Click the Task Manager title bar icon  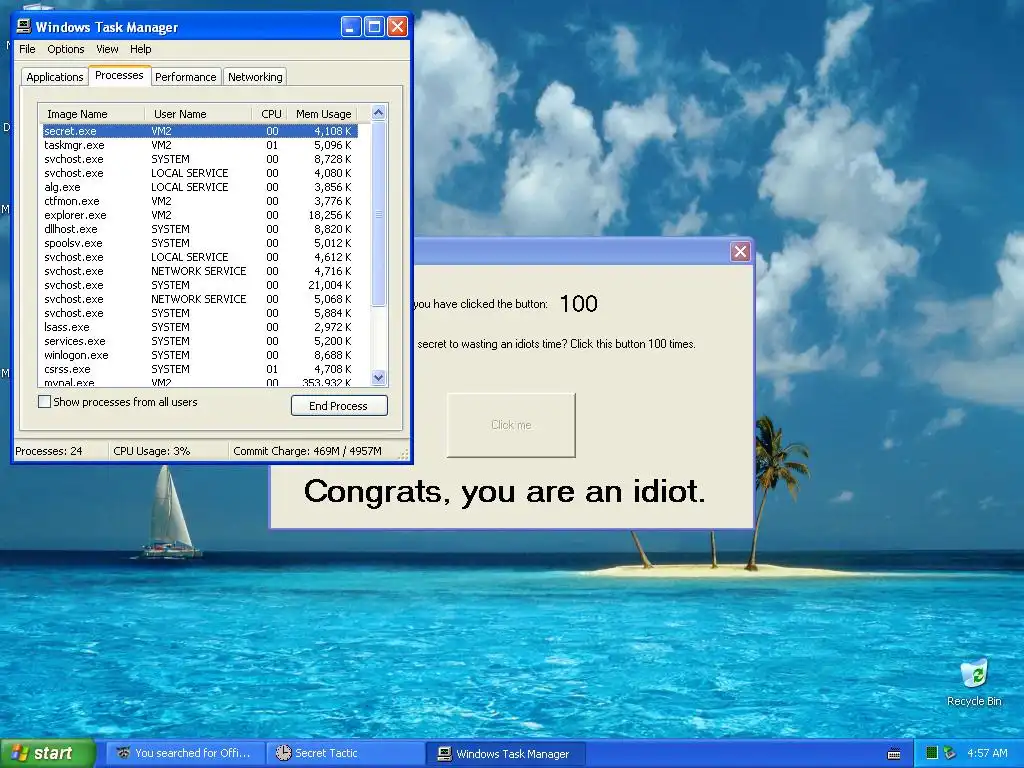pos(24,26)
